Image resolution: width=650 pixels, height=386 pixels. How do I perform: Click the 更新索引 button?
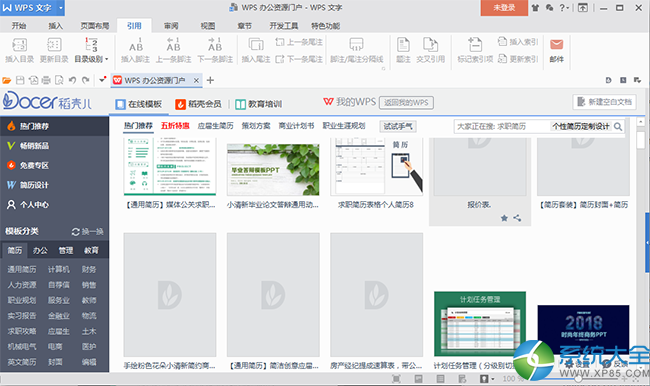coord(518,59)
